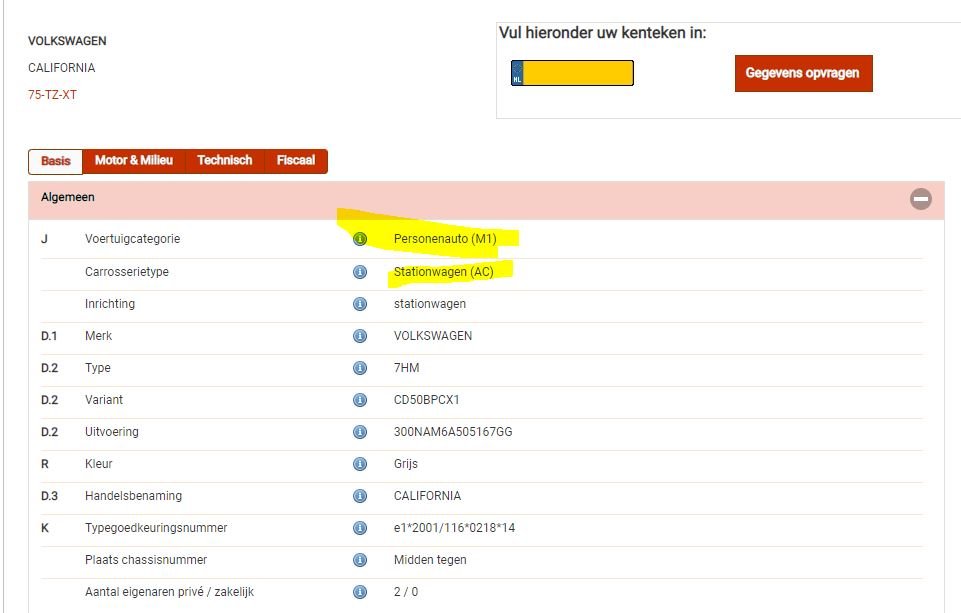Image resolution: width=961 pixels, height=613 pixels.
Task: Click info icon beside Carrosserietype row
Action: click(x=360, y=272)
